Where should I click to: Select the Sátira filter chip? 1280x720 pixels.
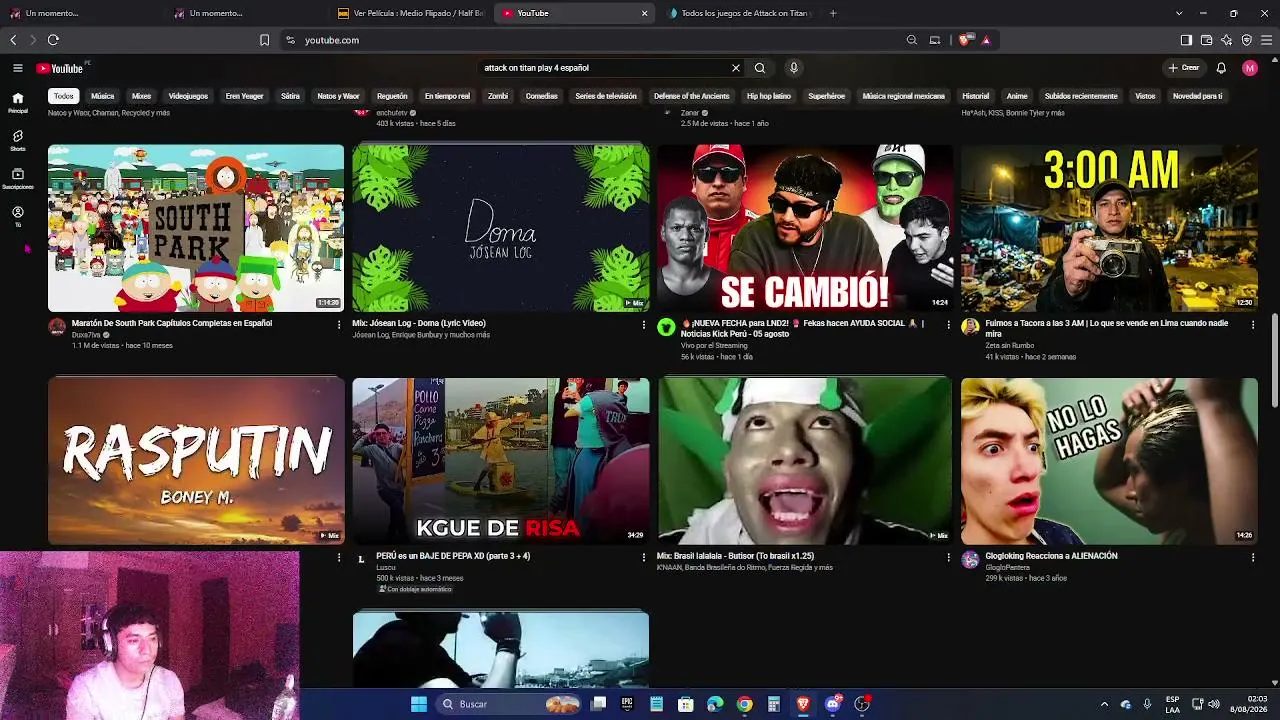pos(290,96)
